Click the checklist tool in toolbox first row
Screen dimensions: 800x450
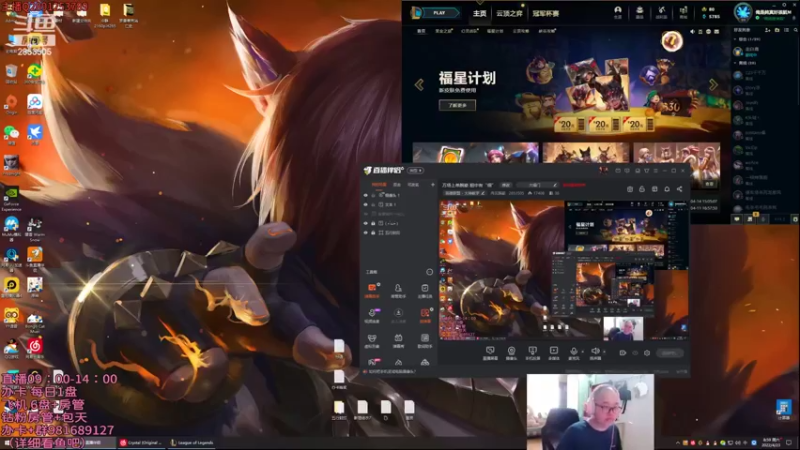pyautogui.click(x=424, y=290)
